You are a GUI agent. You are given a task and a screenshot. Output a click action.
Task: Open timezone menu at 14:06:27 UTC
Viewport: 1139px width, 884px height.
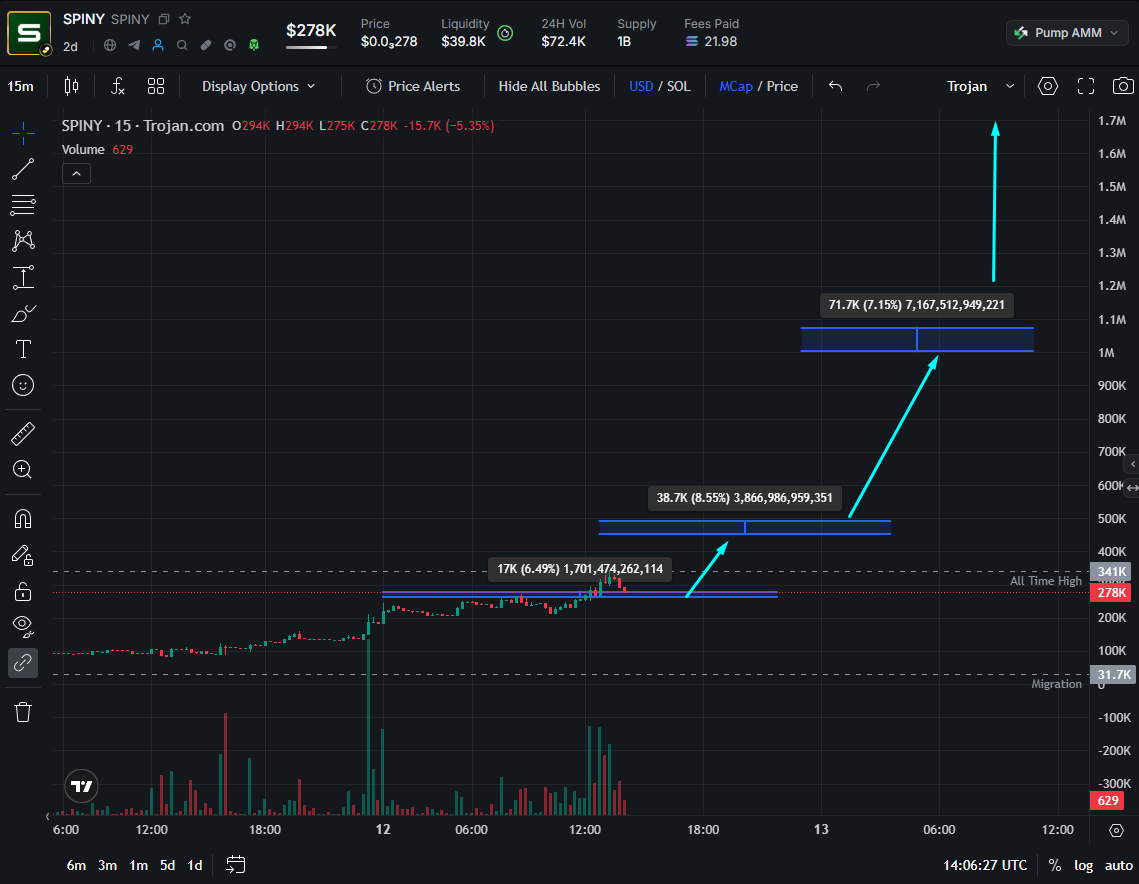coord(985,865)
